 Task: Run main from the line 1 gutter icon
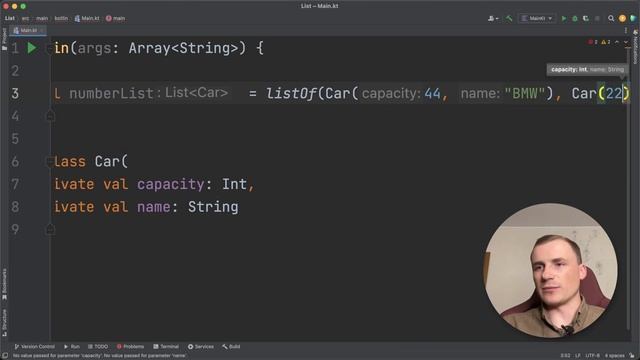[31, 48]
